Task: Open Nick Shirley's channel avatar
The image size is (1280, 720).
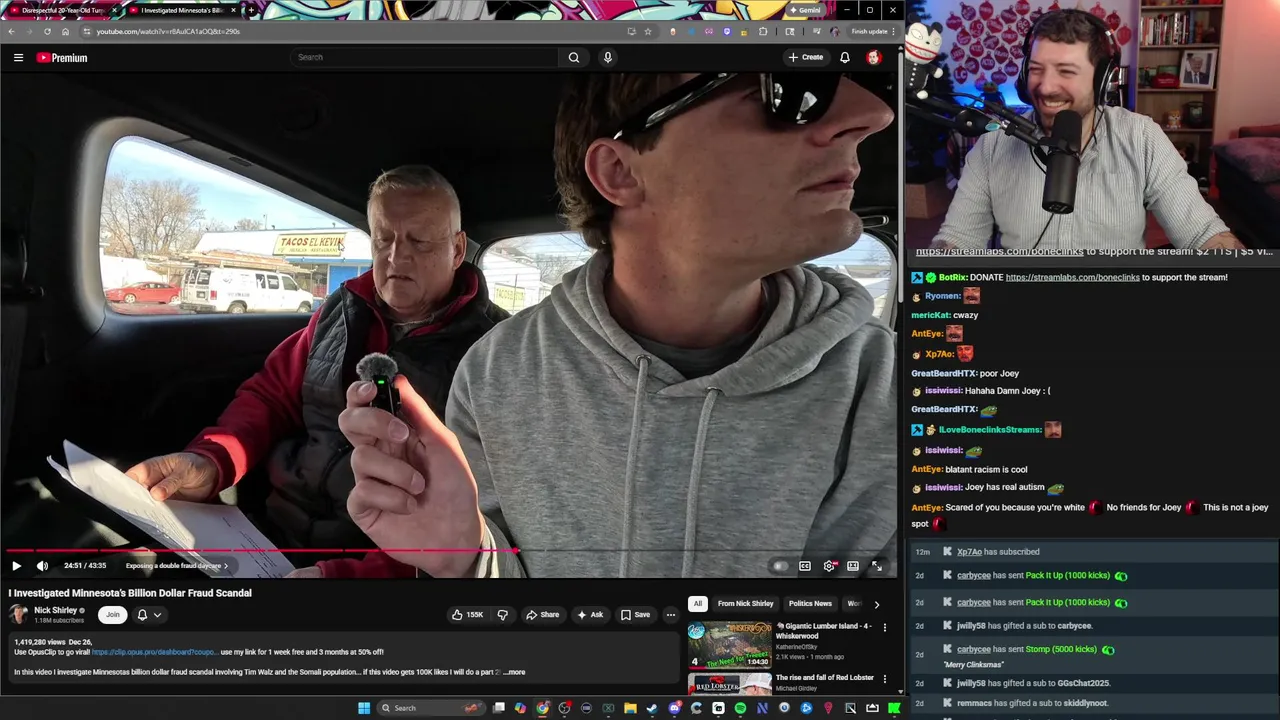Action: tap(18, 614)
